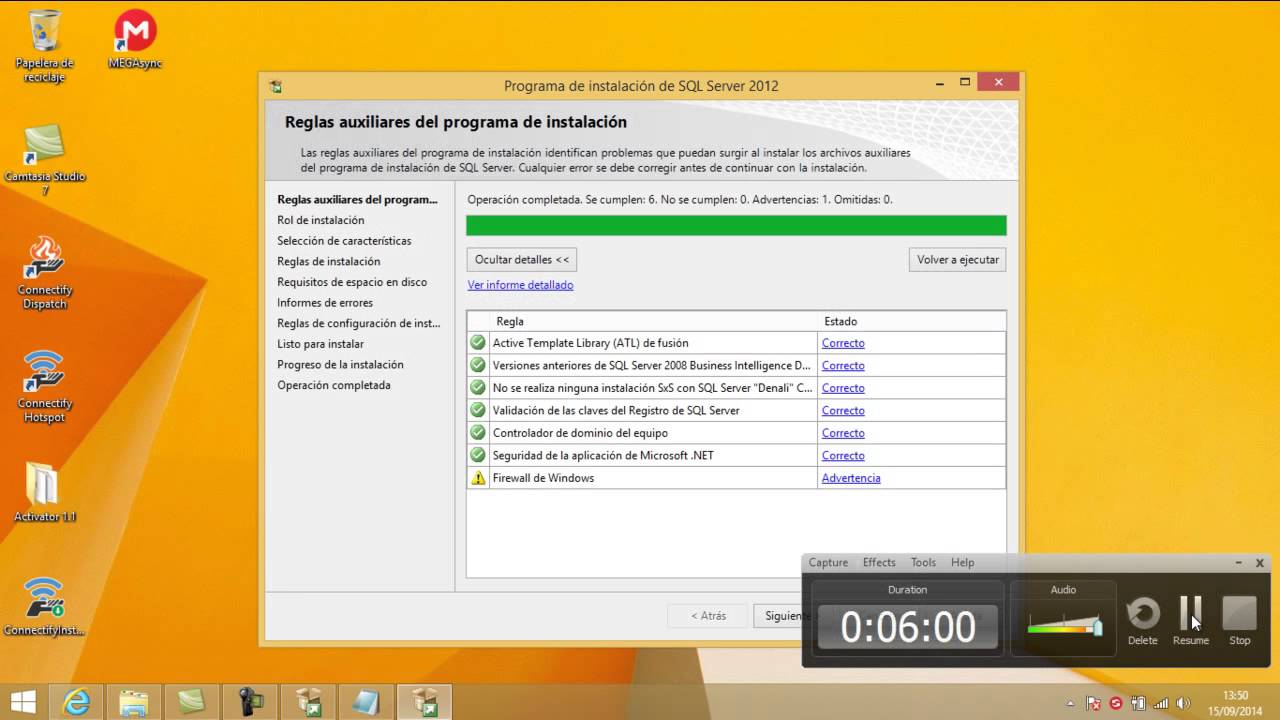Open Correcto link for Versiones anteriores row

[843, 366]
